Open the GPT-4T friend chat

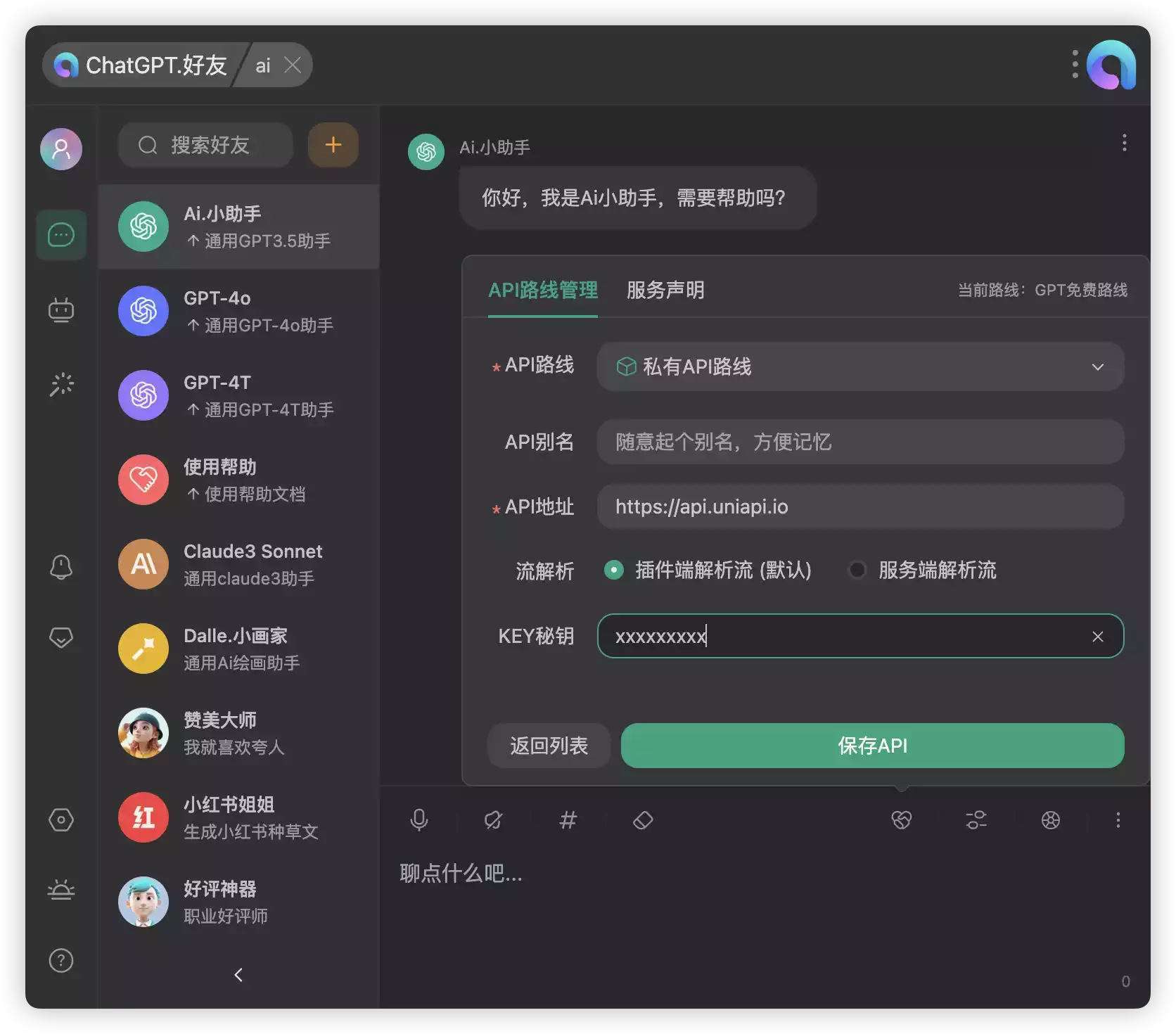[239, 395]
